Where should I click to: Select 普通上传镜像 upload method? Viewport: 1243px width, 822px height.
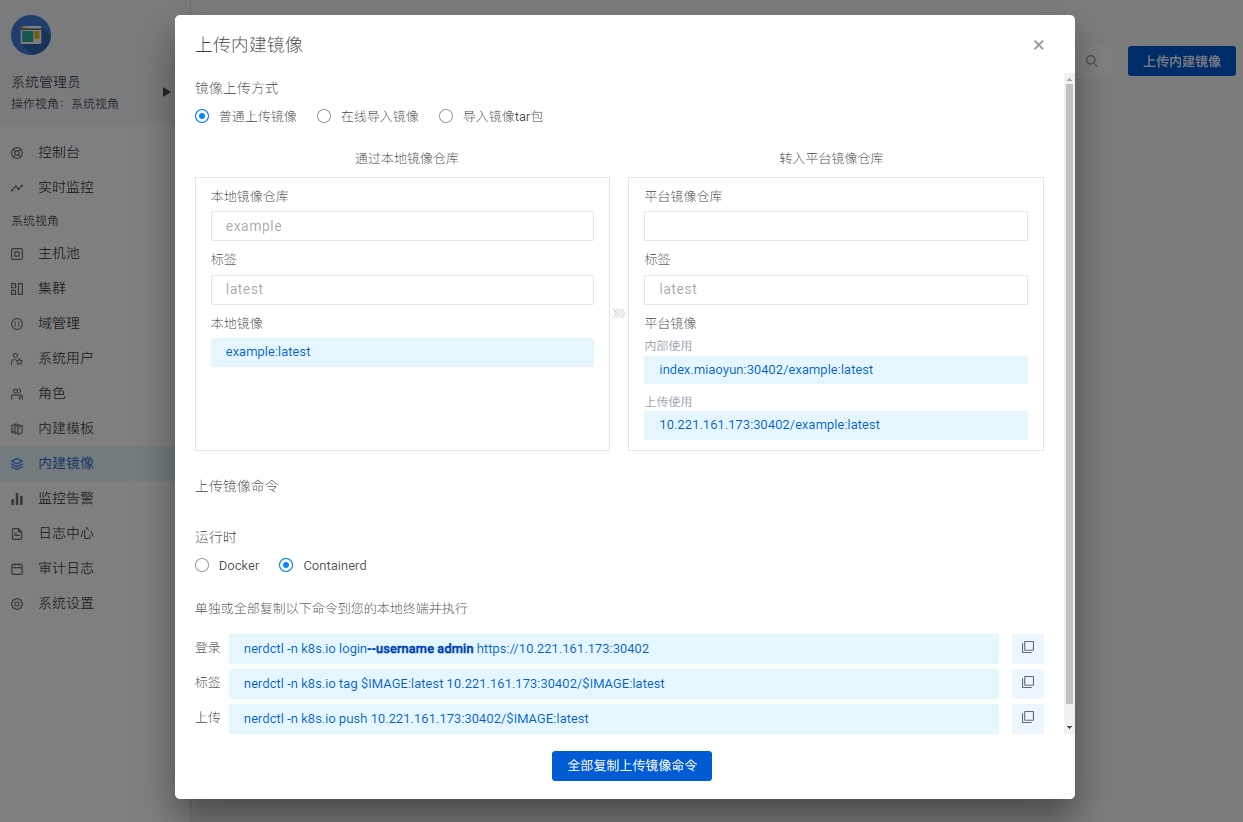[202, 116]
